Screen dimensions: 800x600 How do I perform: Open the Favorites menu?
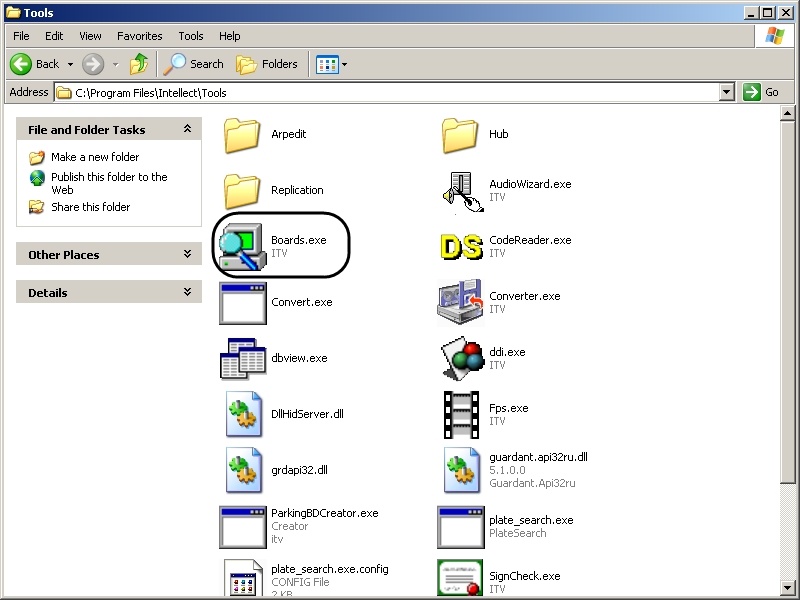tap(139, 36)
